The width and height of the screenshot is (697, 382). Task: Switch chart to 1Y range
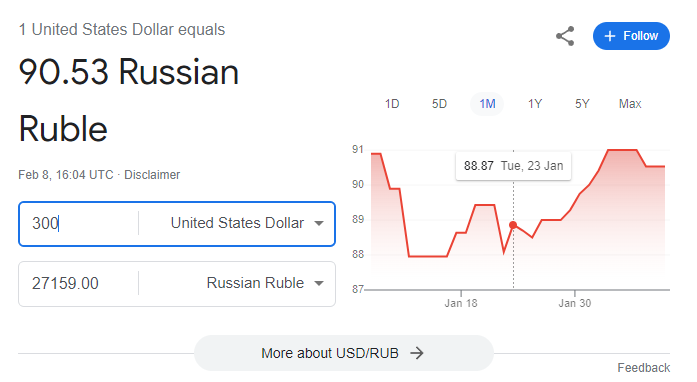point(535,104)
